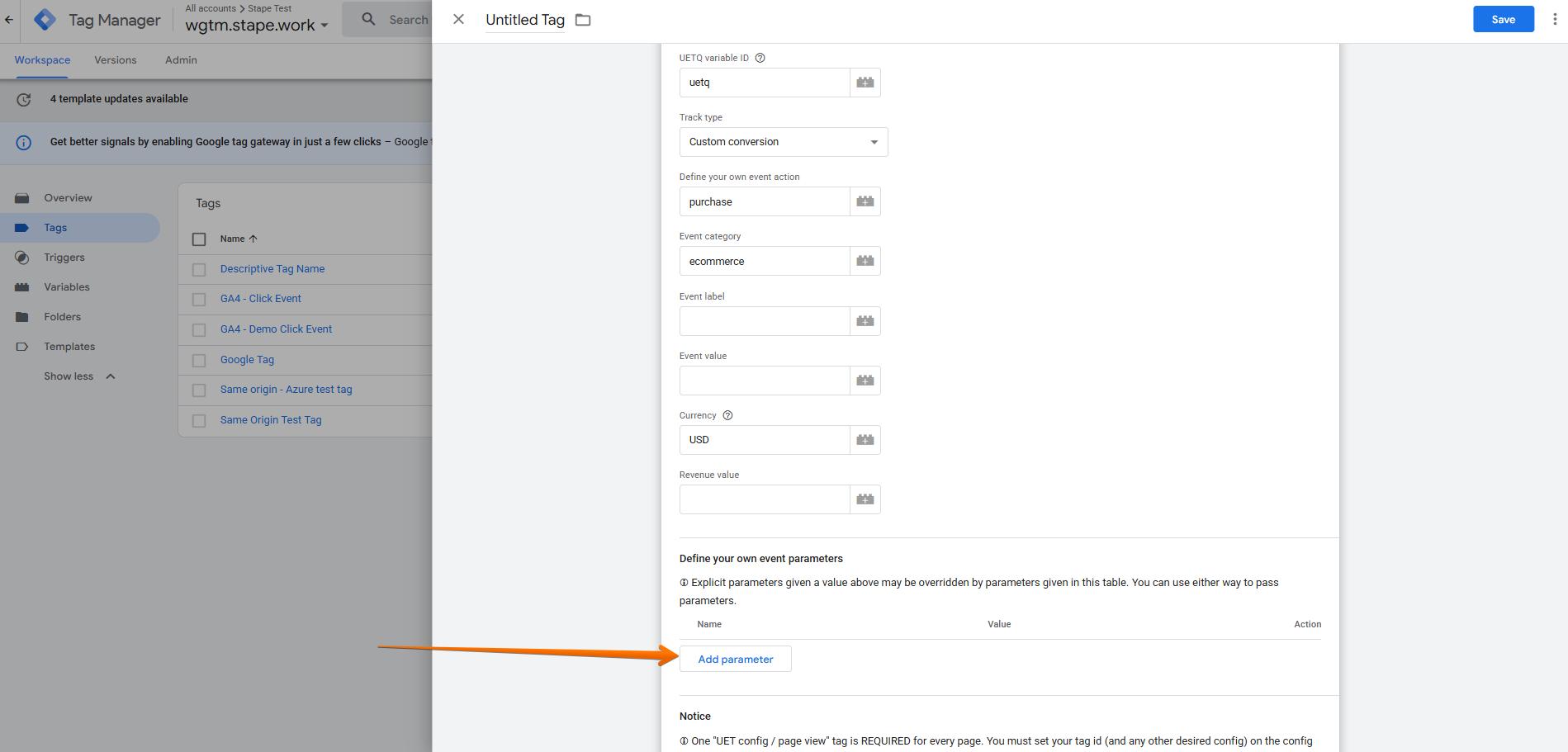The image size is (1568, 752).
Task: Check the Descriptive Tag Name row checkbox
Action: (x=199, y=269)
